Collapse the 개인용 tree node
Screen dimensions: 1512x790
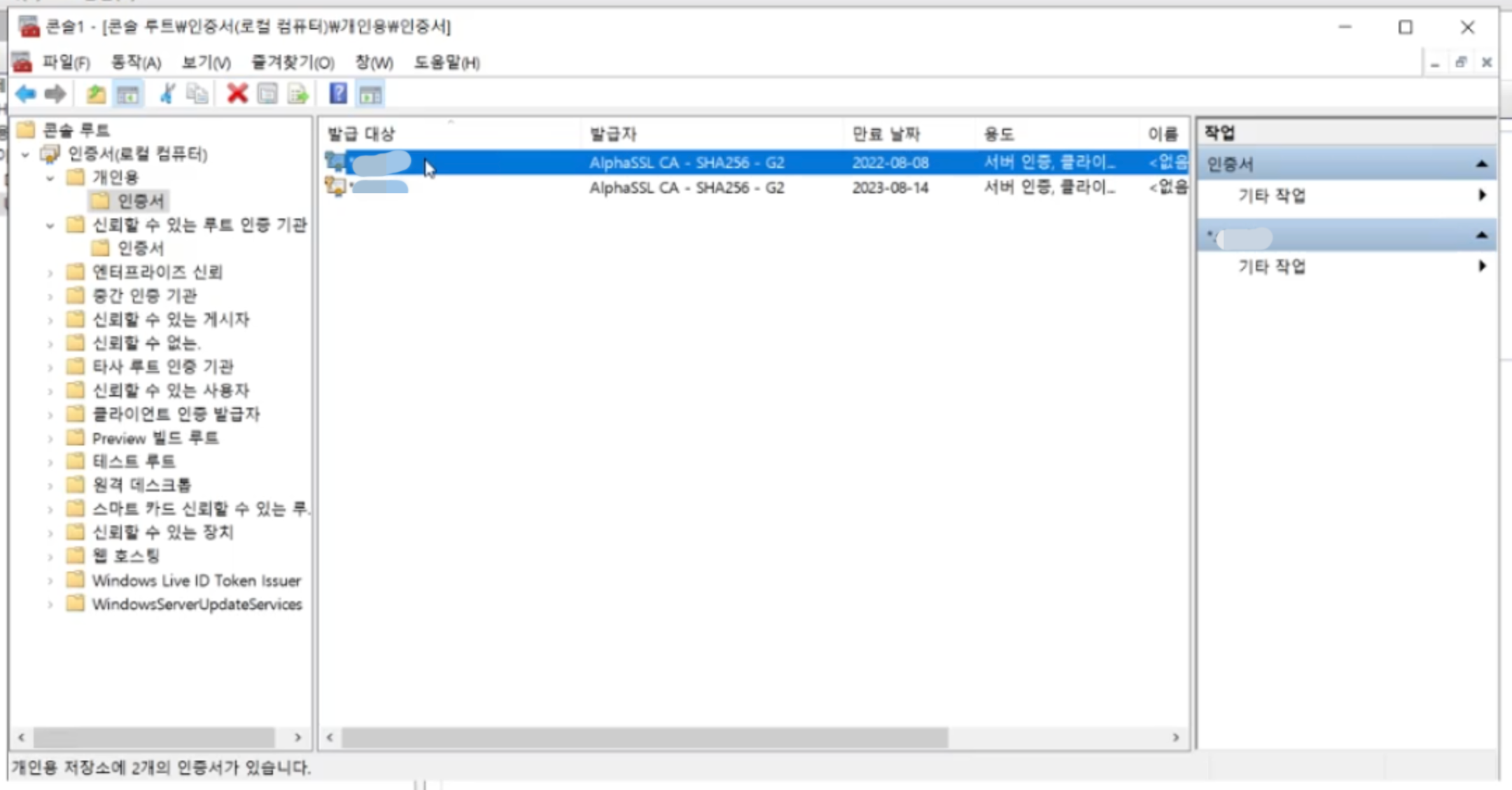tap(50, 178)
